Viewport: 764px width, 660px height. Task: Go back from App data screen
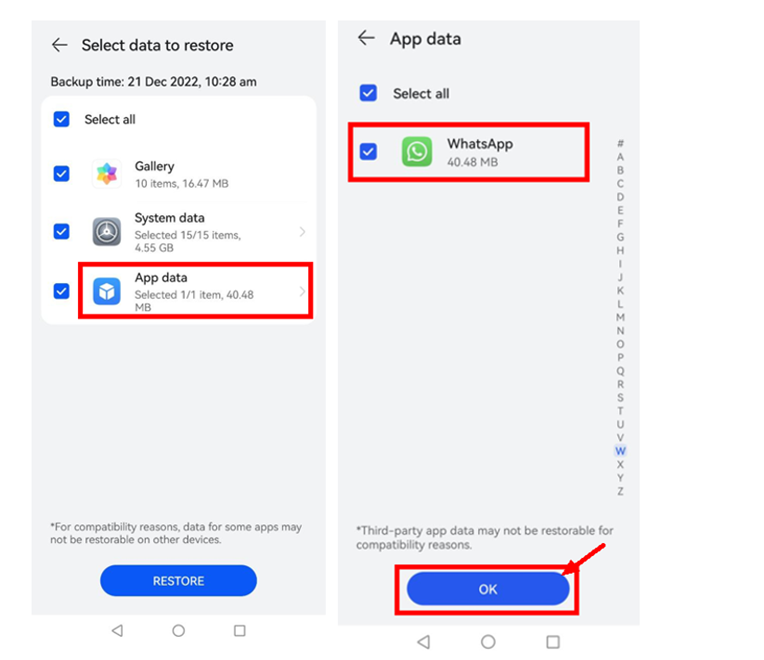[x=366, y=38]
